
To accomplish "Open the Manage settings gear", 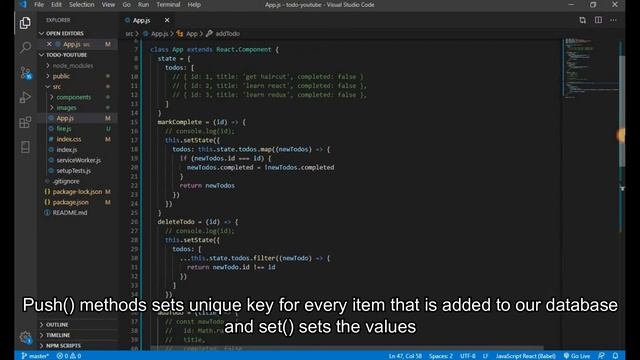I will (x=25, y=338).
